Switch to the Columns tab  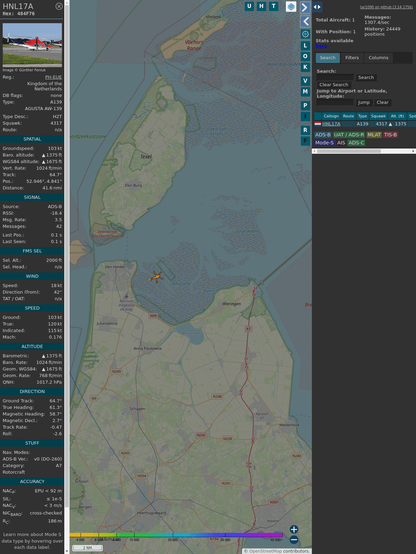tap(378, 58)
